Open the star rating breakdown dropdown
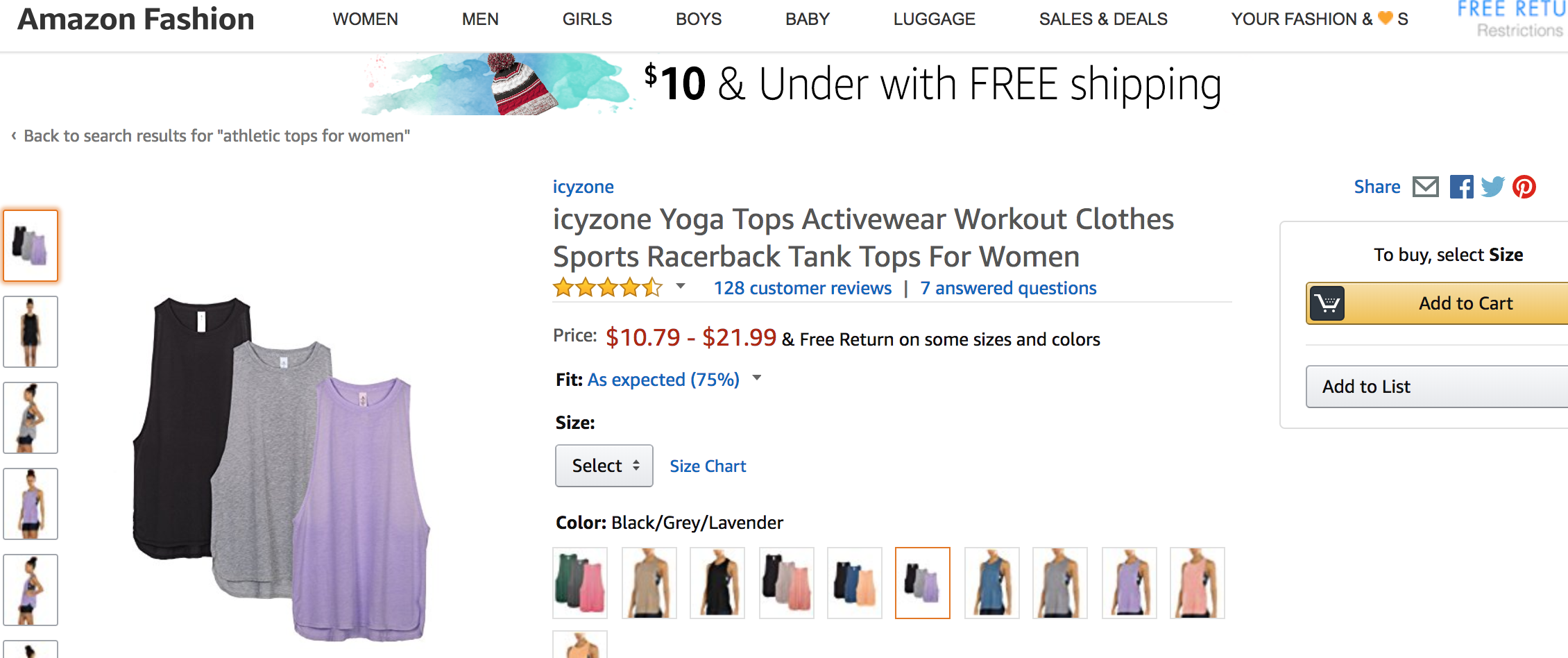Viewport: 1568px width, 658px height. pyautogui.click(x=681, y=287)
